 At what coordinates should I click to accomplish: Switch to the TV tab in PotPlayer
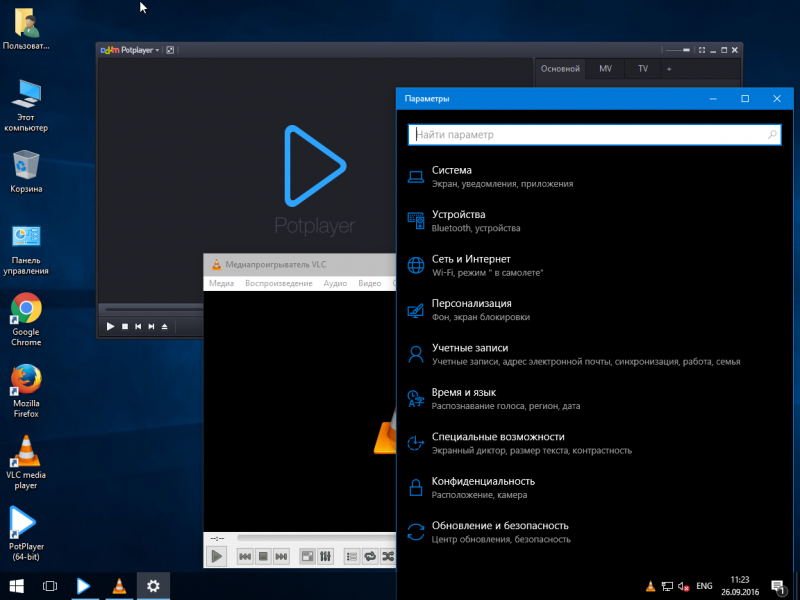pos(643,69)
